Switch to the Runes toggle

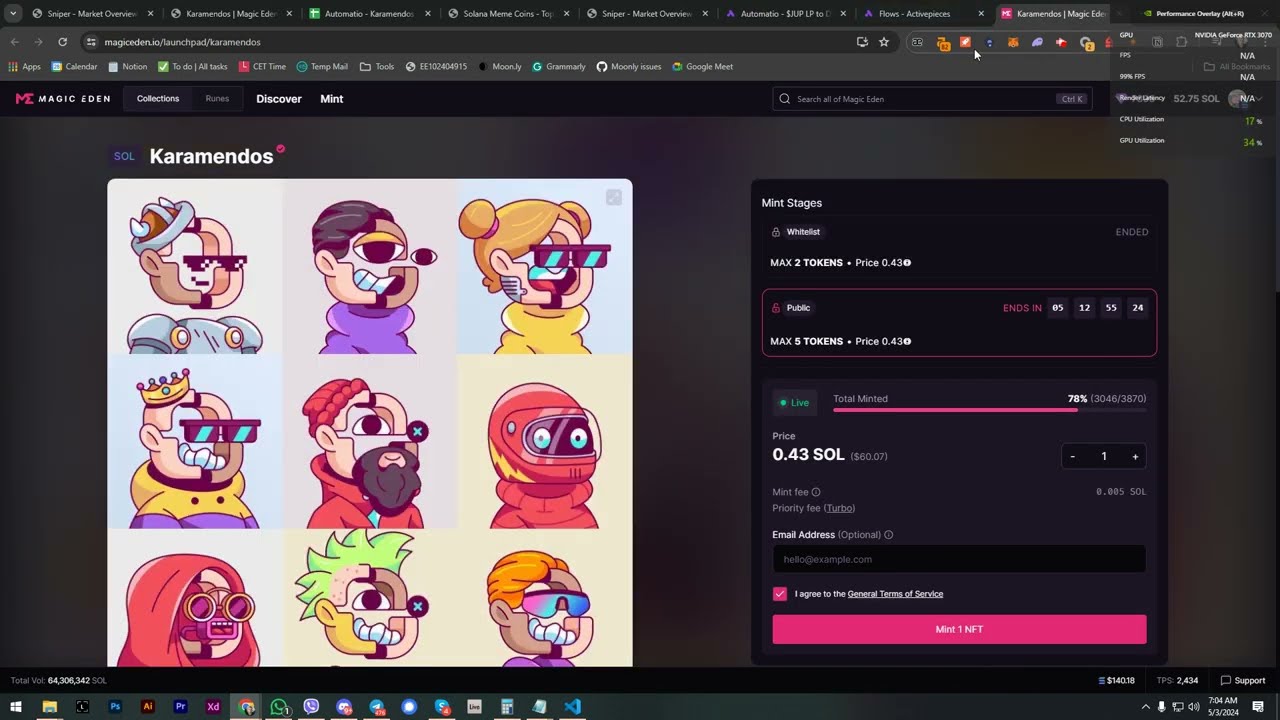point(217,99)
